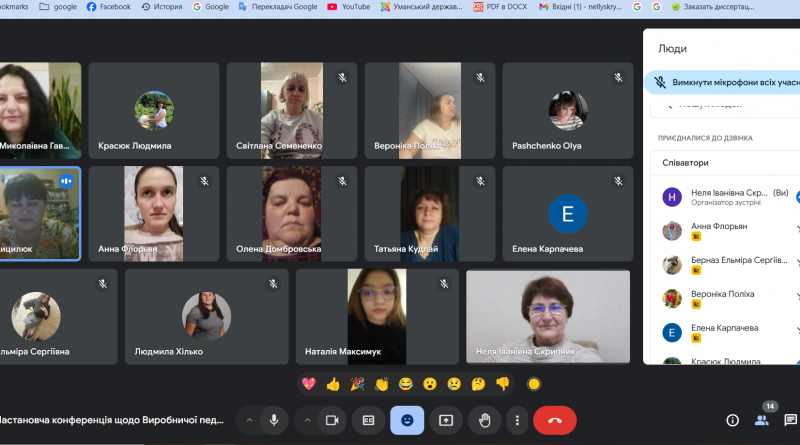Select the yellow skin tone swatch
Screen dimensions: 800x445
point(534,384)
